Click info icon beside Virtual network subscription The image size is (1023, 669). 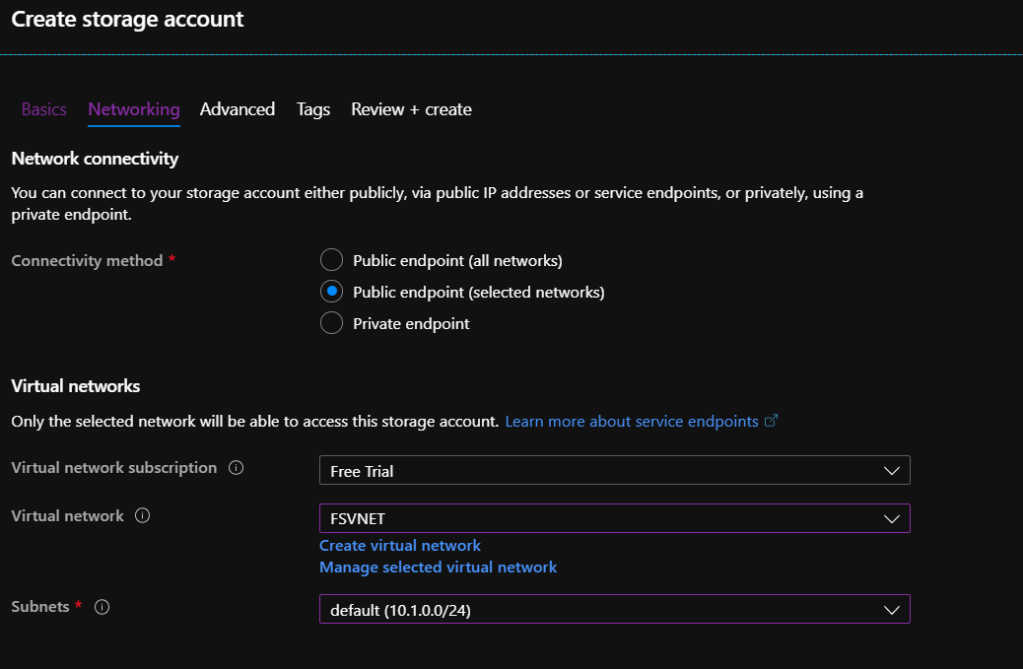coord(236,468)
